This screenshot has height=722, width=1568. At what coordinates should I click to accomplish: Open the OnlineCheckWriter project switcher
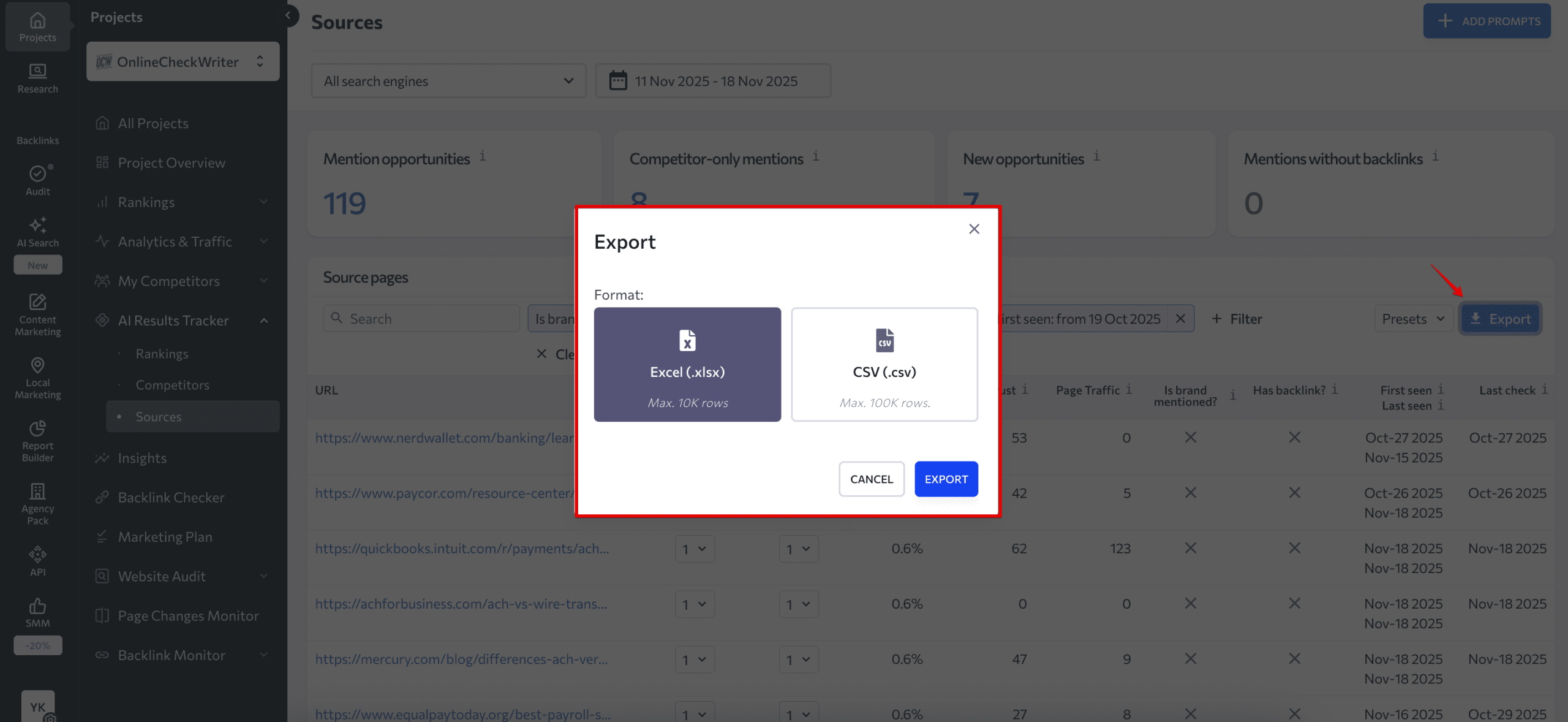(x=181, y=61)
